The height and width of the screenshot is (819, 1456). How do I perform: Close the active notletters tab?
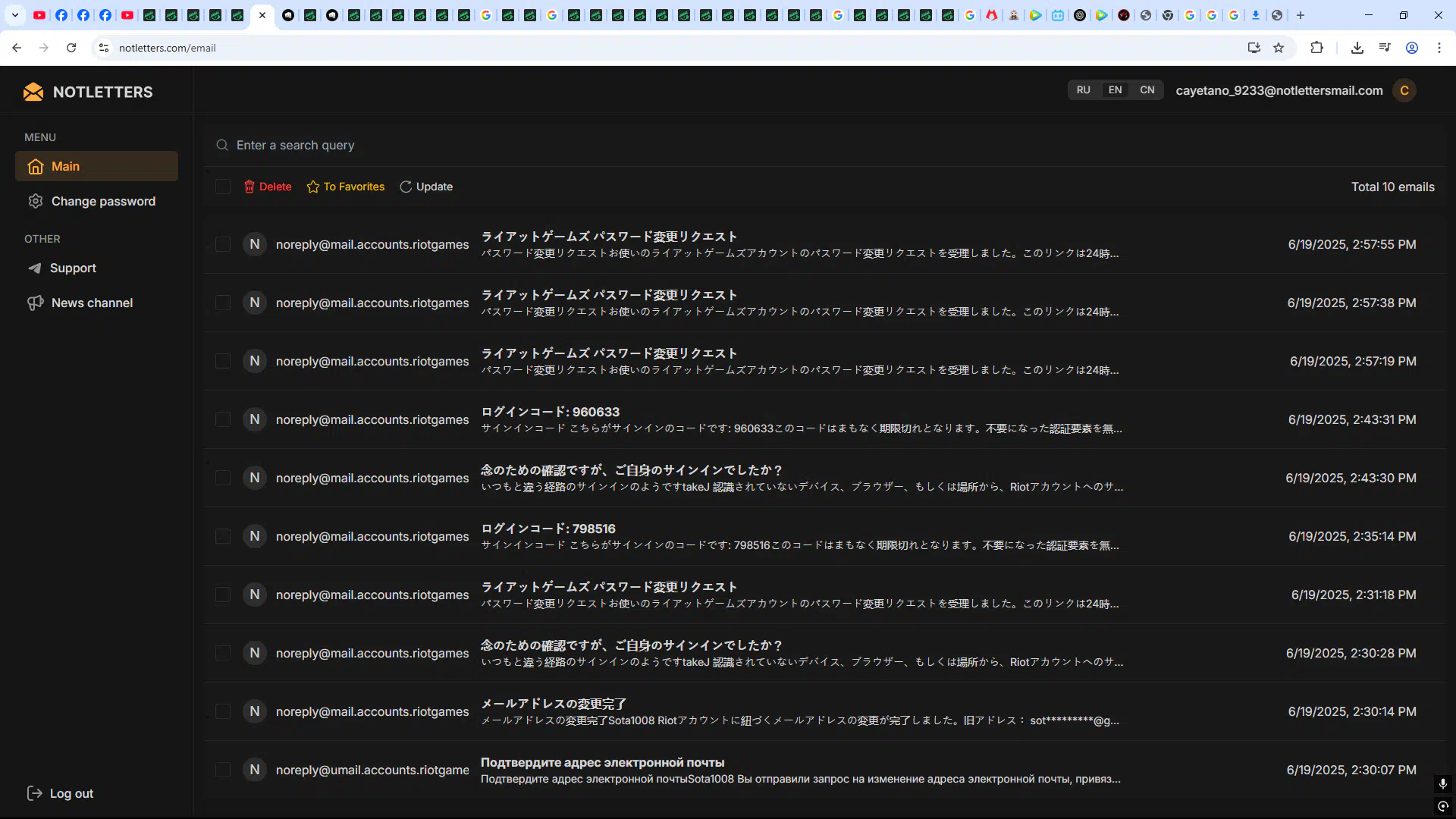pos(262,15)
